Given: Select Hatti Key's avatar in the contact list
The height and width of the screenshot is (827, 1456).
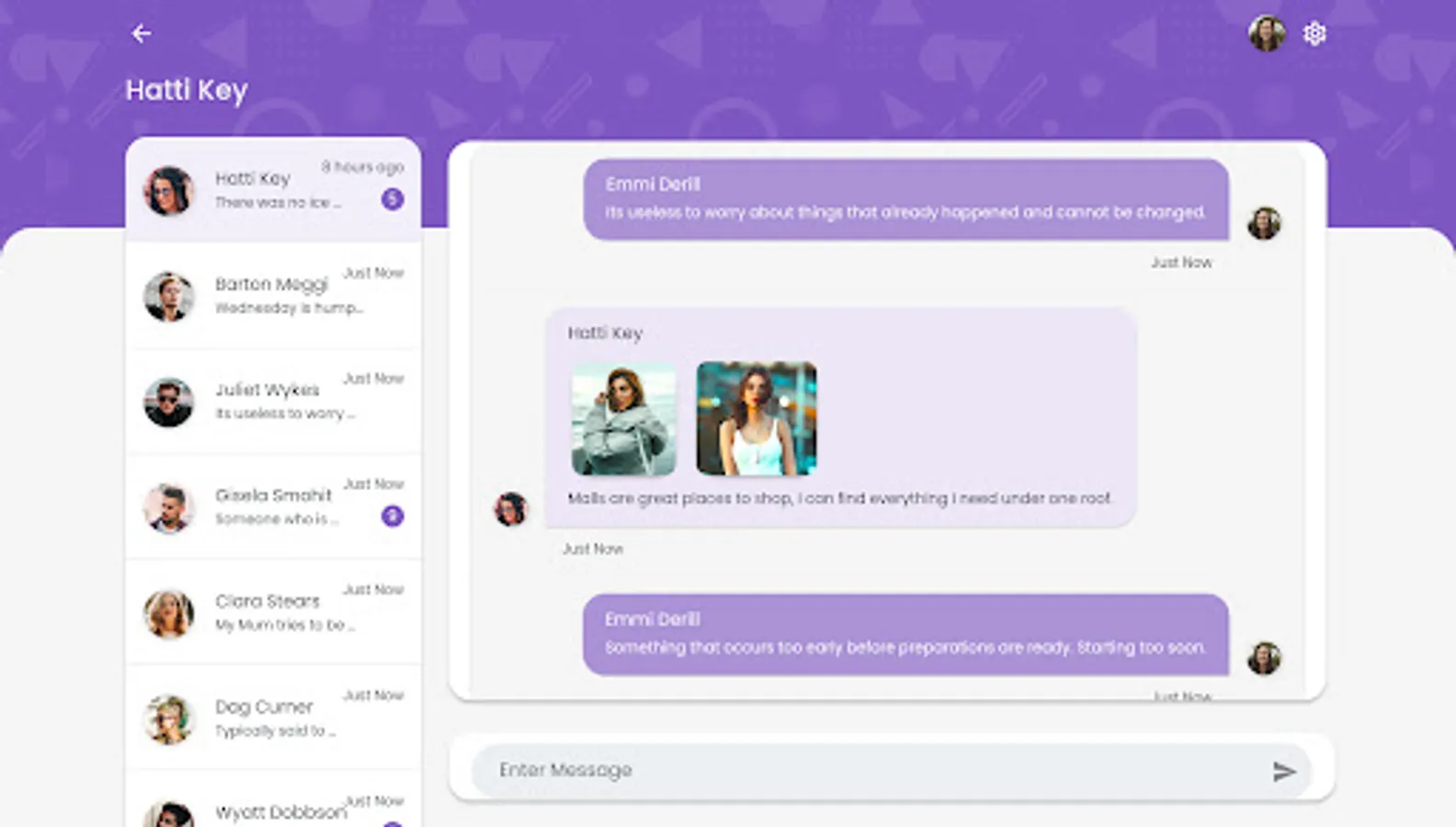Looking at the screenshot, I should coord(169,190).
